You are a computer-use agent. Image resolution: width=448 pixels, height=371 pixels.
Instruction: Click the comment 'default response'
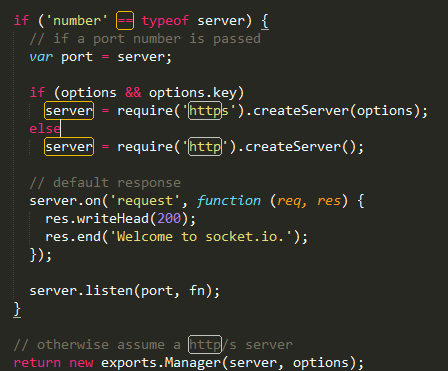point(105,183)
